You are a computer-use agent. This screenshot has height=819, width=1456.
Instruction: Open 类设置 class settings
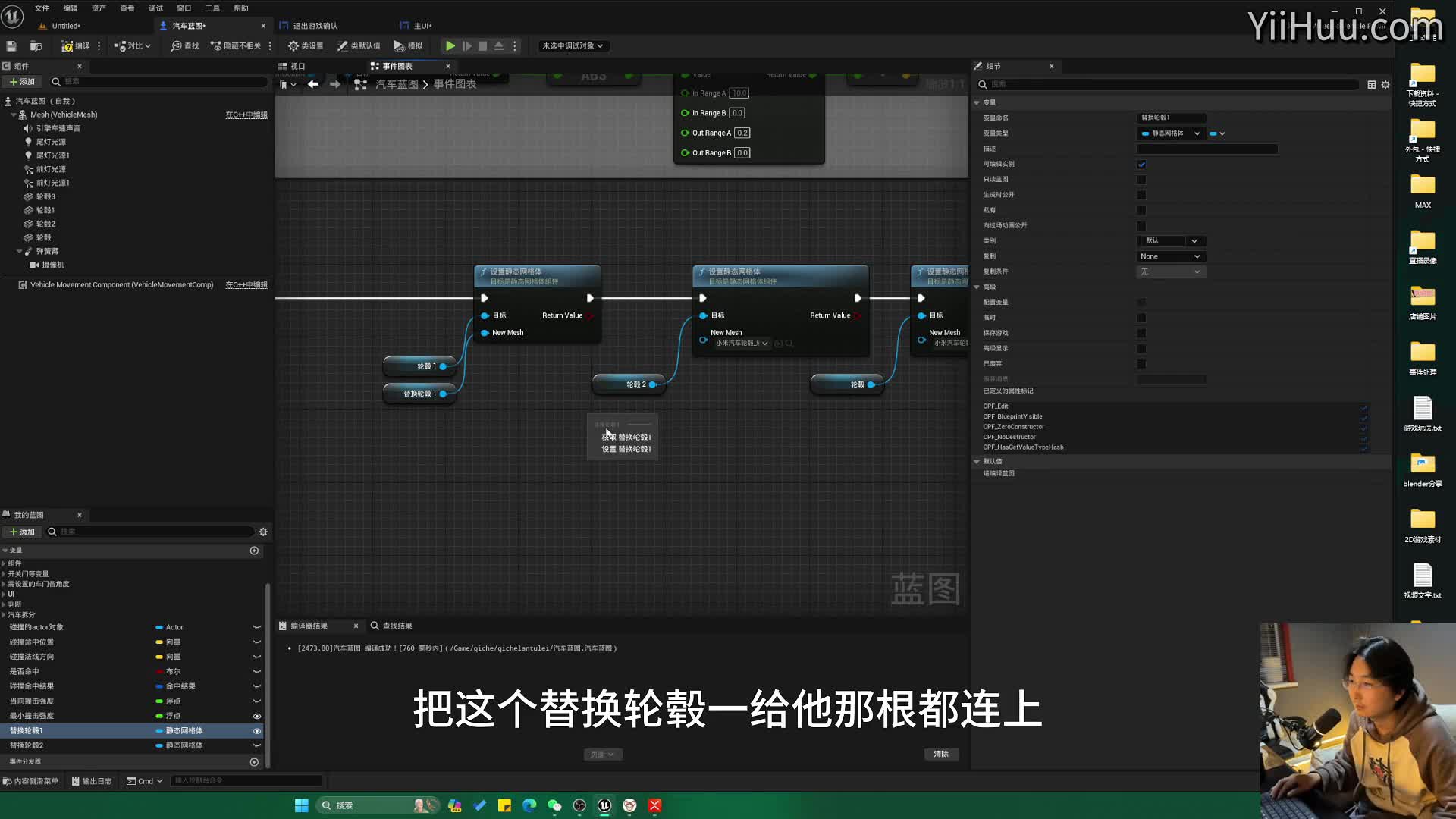coord(306,46)
